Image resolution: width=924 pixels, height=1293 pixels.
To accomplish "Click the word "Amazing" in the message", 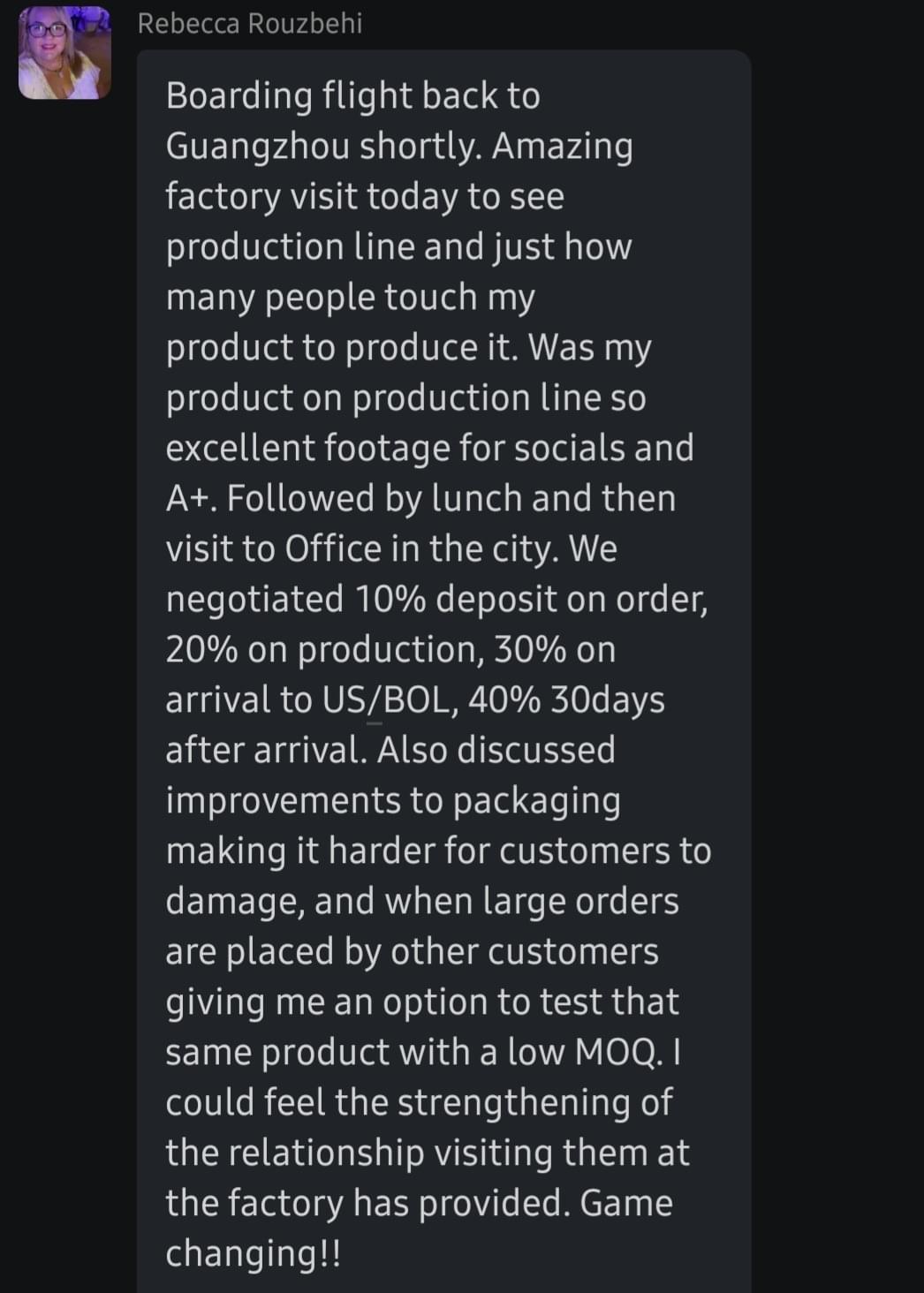I will pos(562,147).
